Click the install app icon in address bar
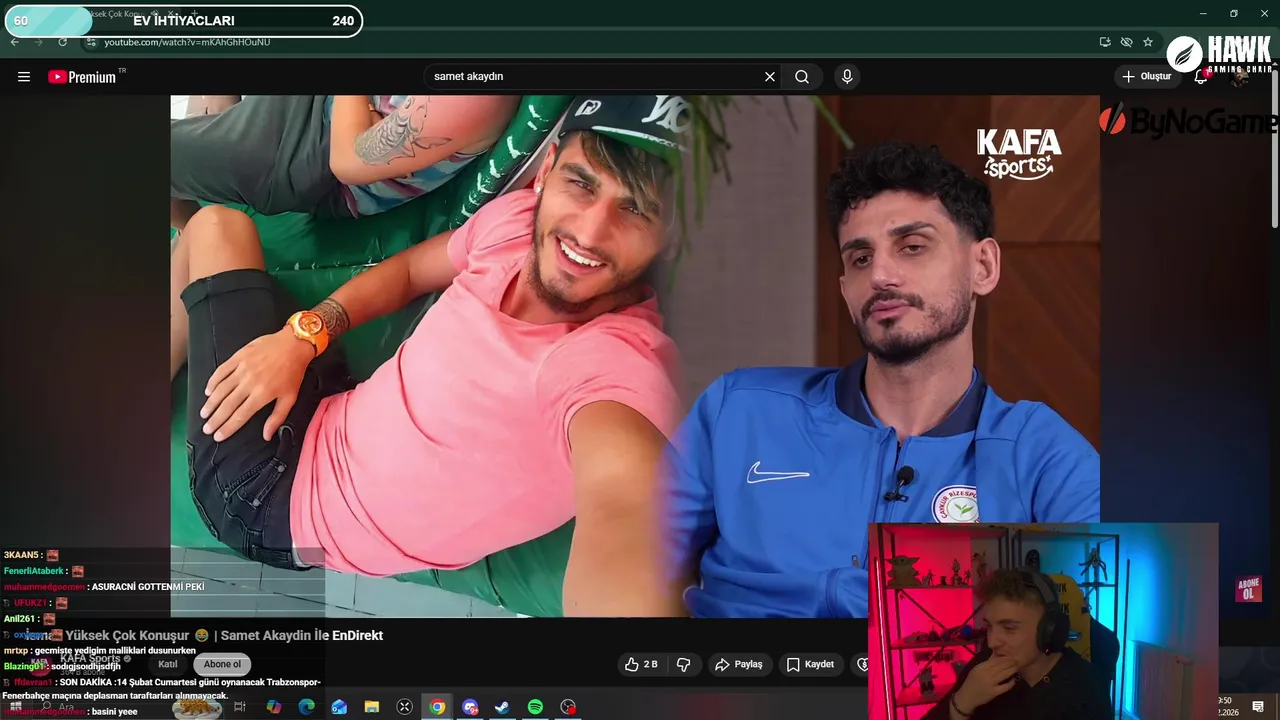 tap(1105, 42)
